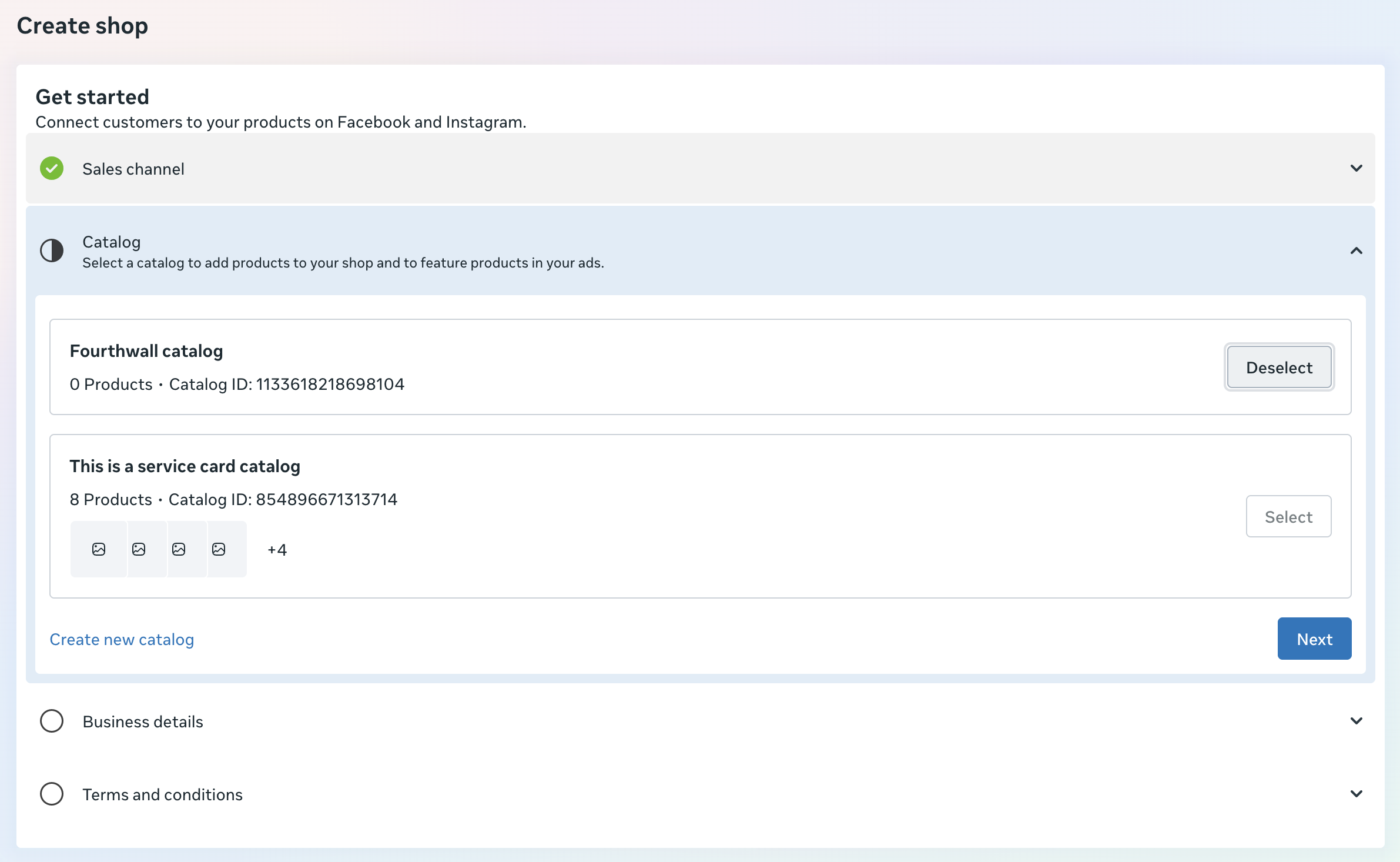The height and width of the screenshot is (862, 1400).
Task: Collapse the Catalog section chevron
Action: pyautogui.click(x=1356, y=251)
